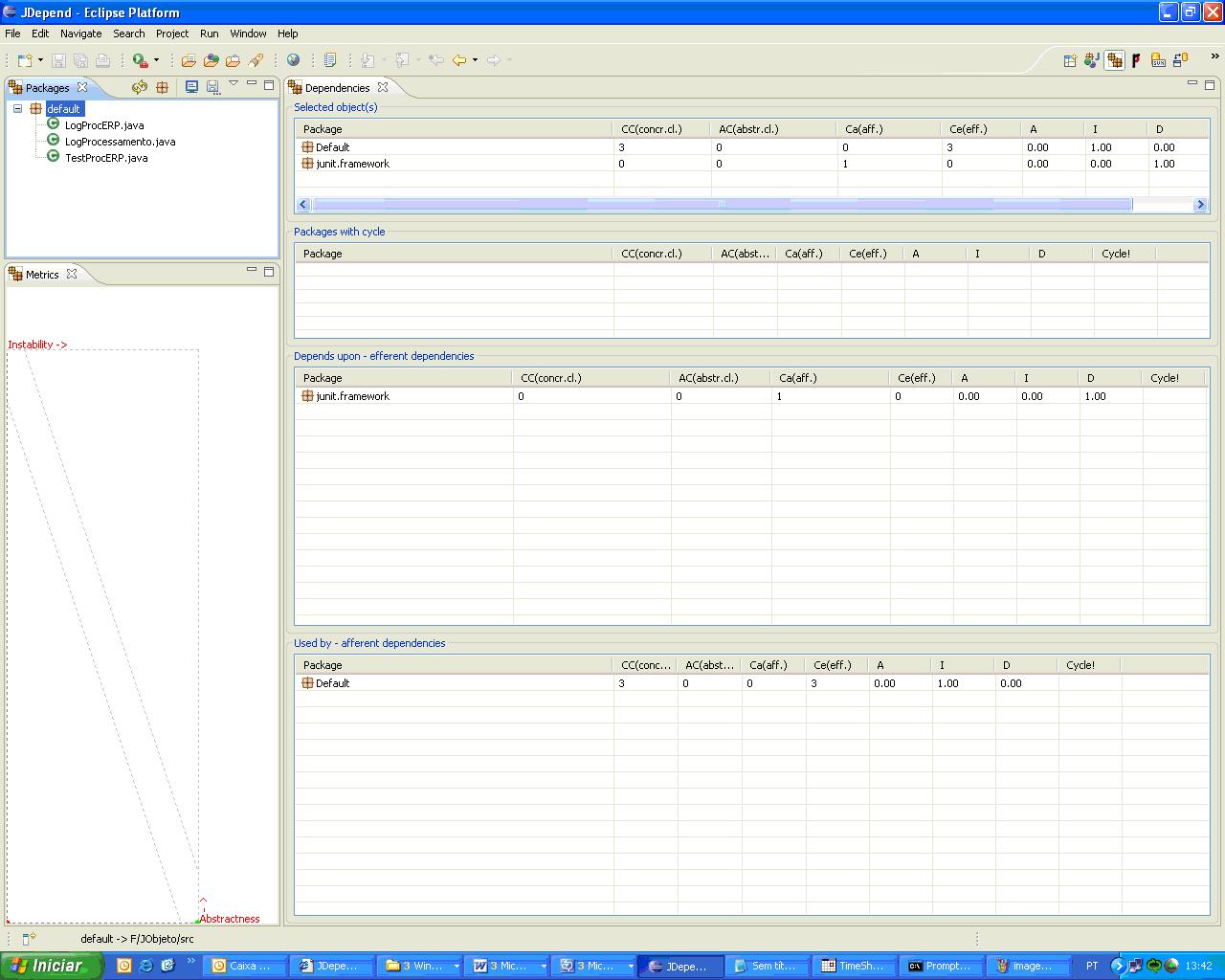Viewport: 1225px width, 980px height.
Task: Select junit.framework in efferent dependencies table
Action: (x=752, y=396)
